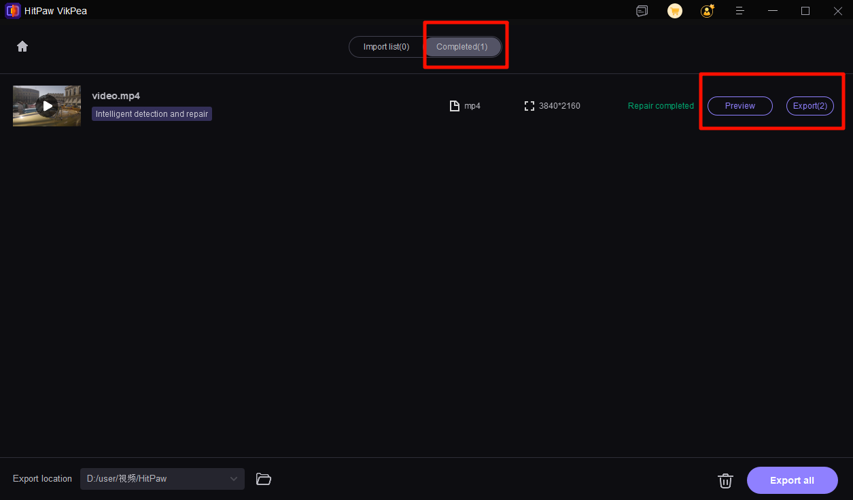Click the Intelligent detection and repair tag

(152, 114)
